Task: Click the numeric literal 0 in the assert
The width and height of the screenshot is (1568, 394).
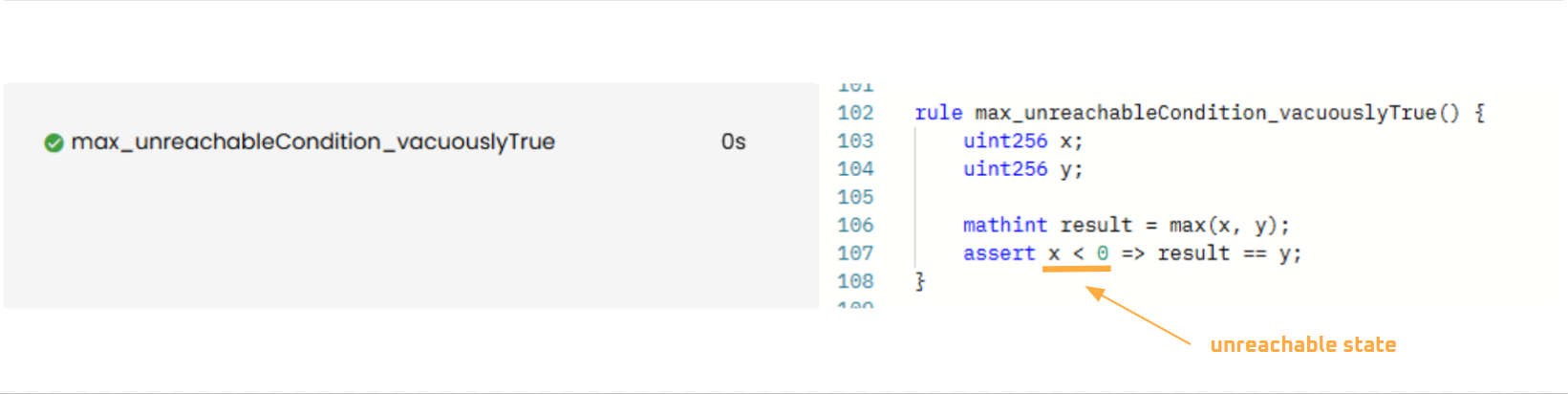Action: click(1102, 253)
